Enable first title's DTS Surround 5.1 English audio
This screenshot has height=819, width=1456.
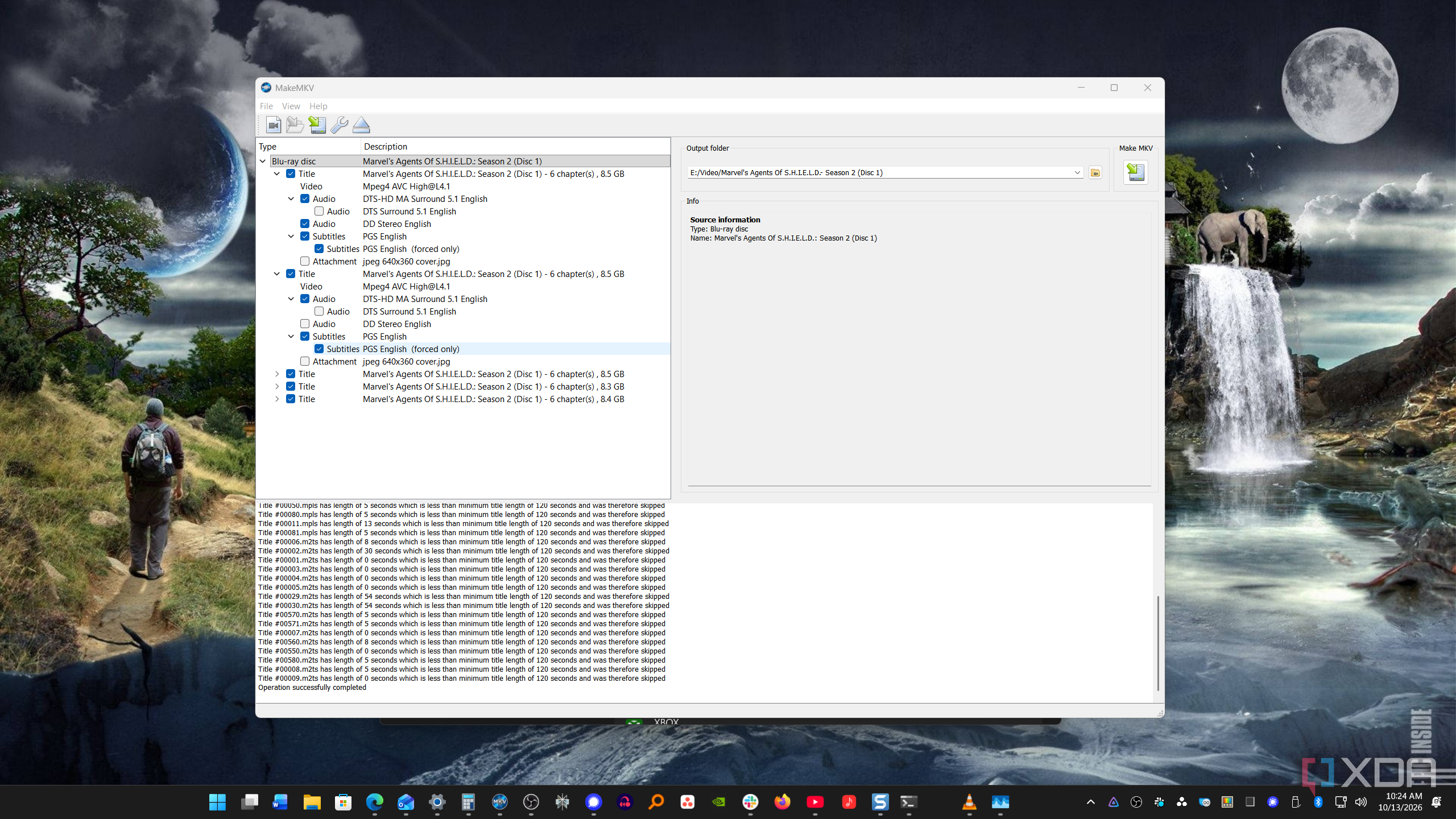click(319, 212)
